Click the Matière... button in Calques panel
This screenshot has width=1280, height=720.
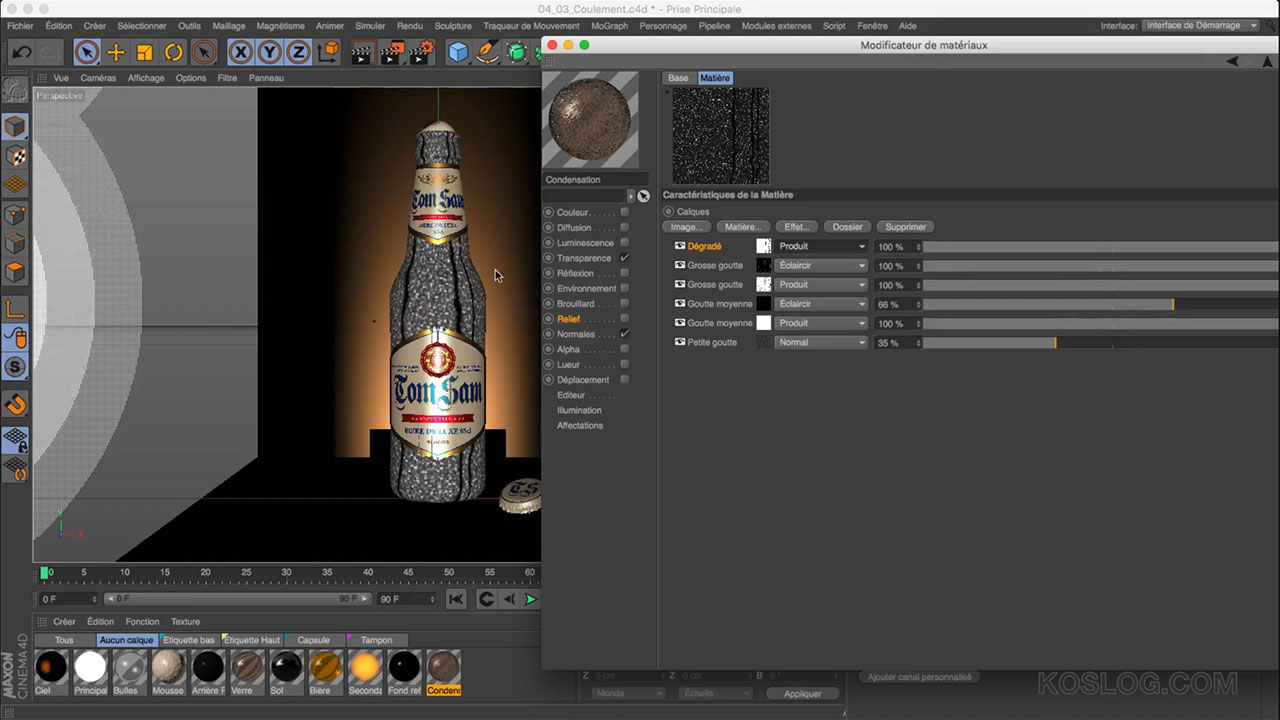click(x=741, y=226)
